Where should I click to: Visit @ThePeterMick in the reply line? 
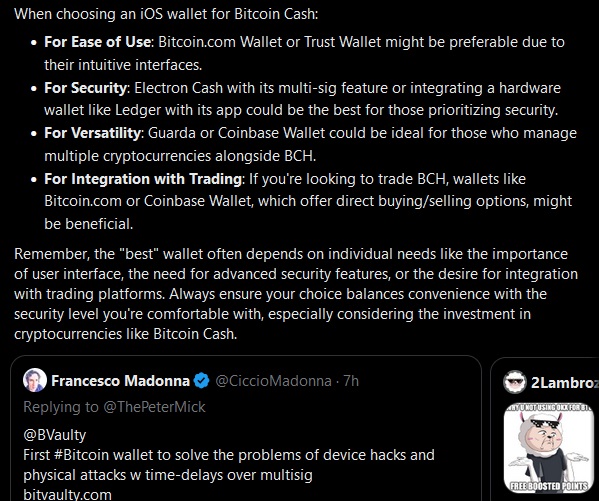click(x=155, y=407)
